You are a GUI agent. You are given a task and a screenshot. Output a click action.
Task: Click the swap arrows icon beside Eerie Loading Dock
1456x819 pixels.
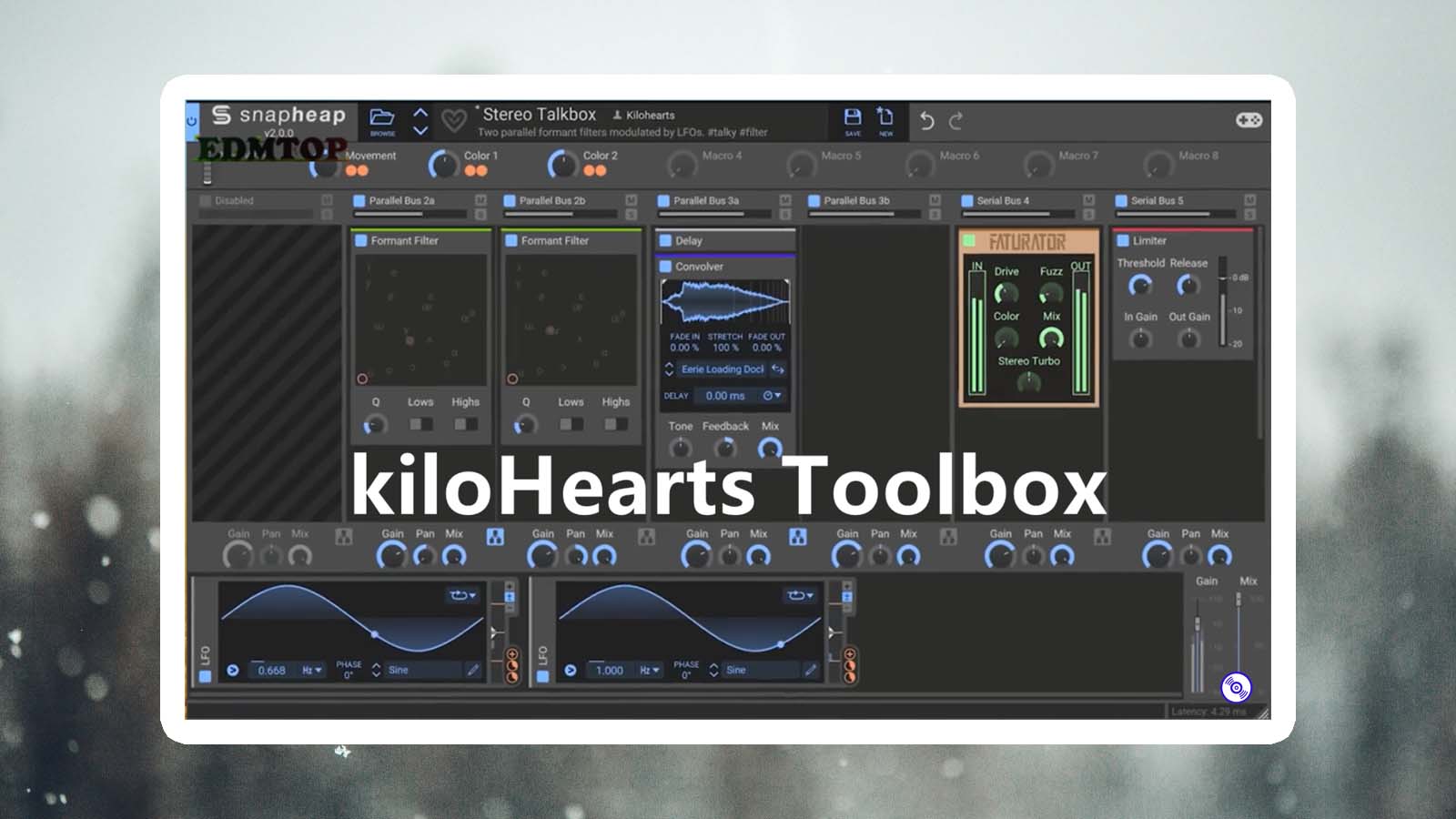(778, 369)
